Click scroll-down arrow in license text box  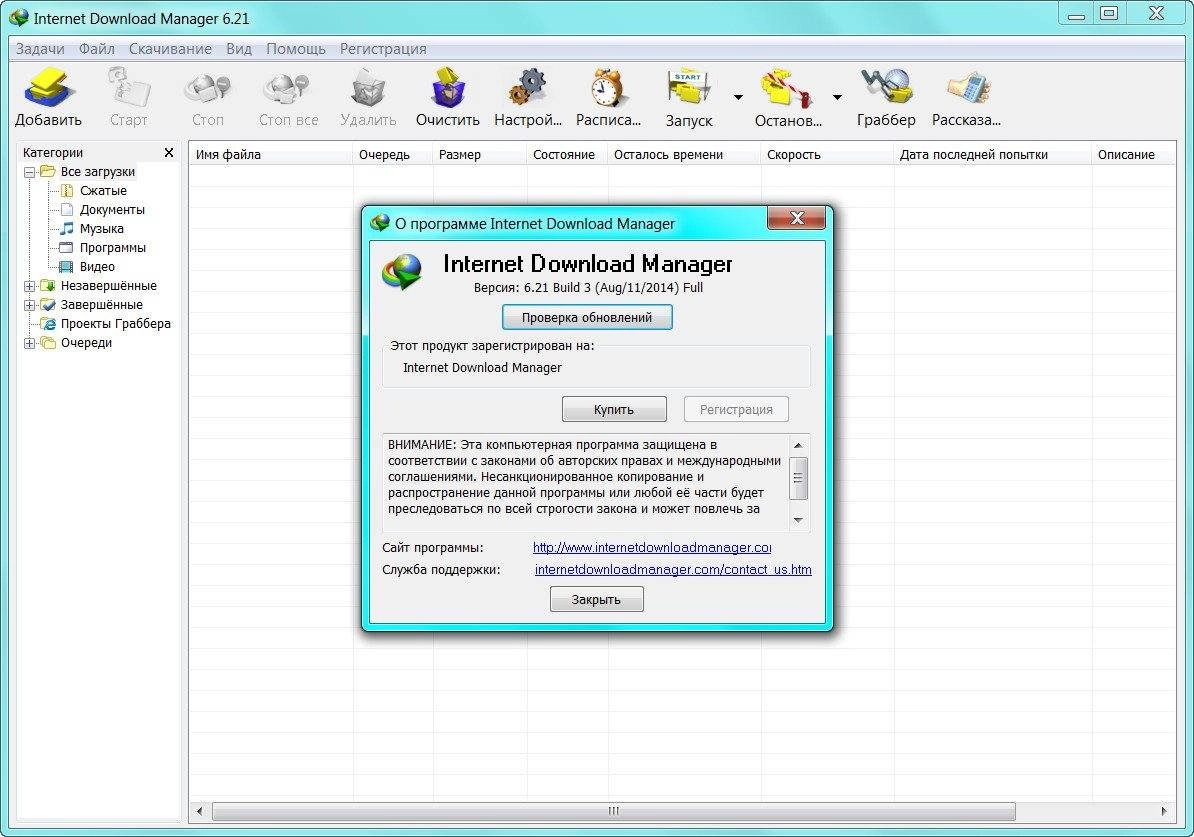tap(798, 520)
